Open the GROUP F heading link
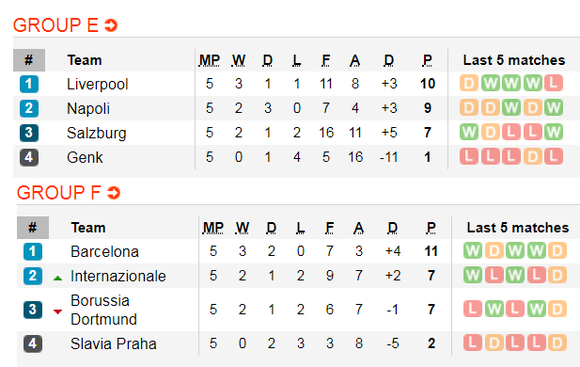The image size is (580, 367). (58, 193)
